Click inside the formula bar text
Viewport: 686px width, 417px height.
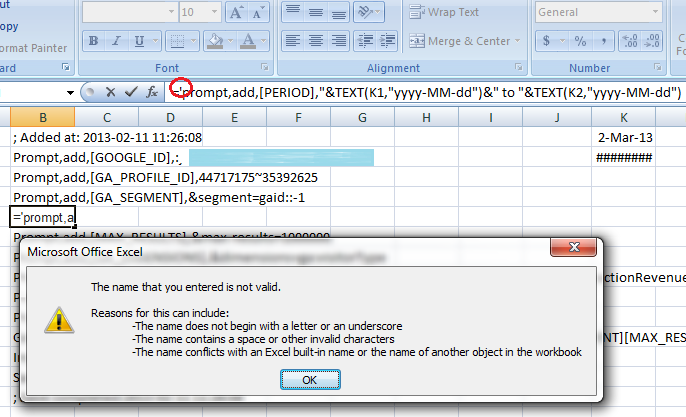pyautogui.click(x=426, y=92)
